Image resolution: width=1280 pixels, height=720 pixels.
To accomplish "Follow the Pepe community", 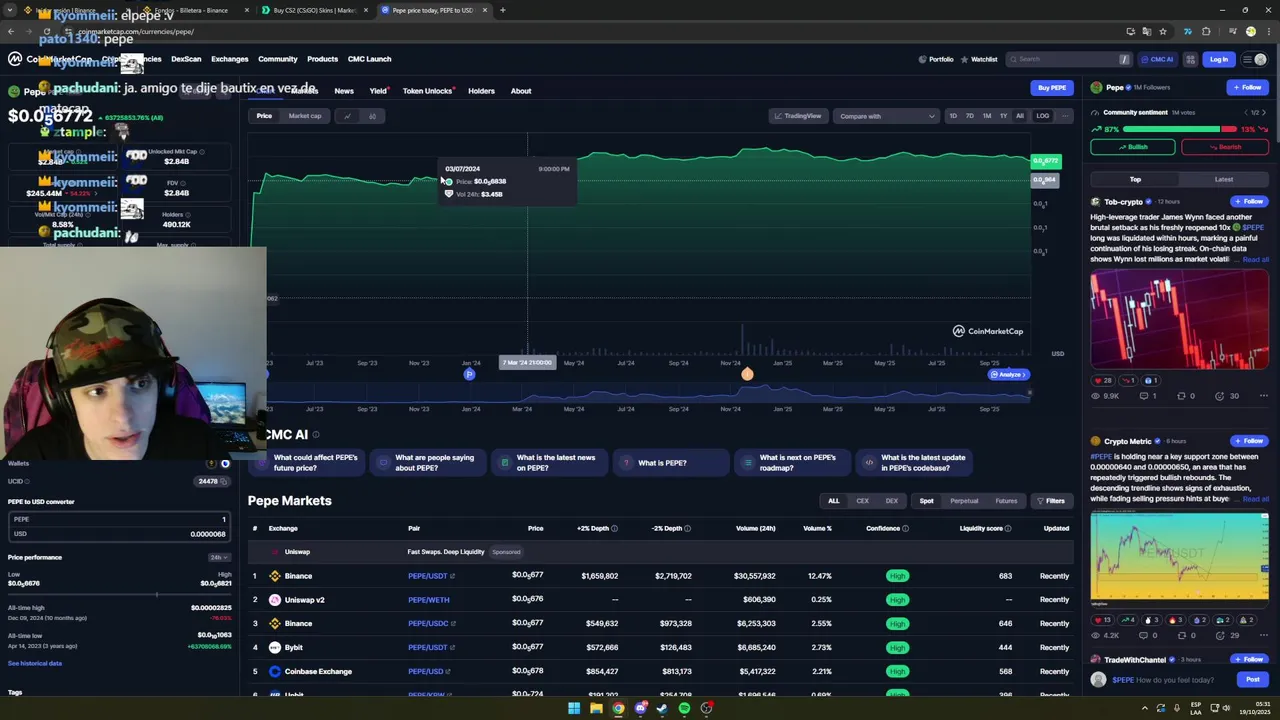I will [1247, 88].
